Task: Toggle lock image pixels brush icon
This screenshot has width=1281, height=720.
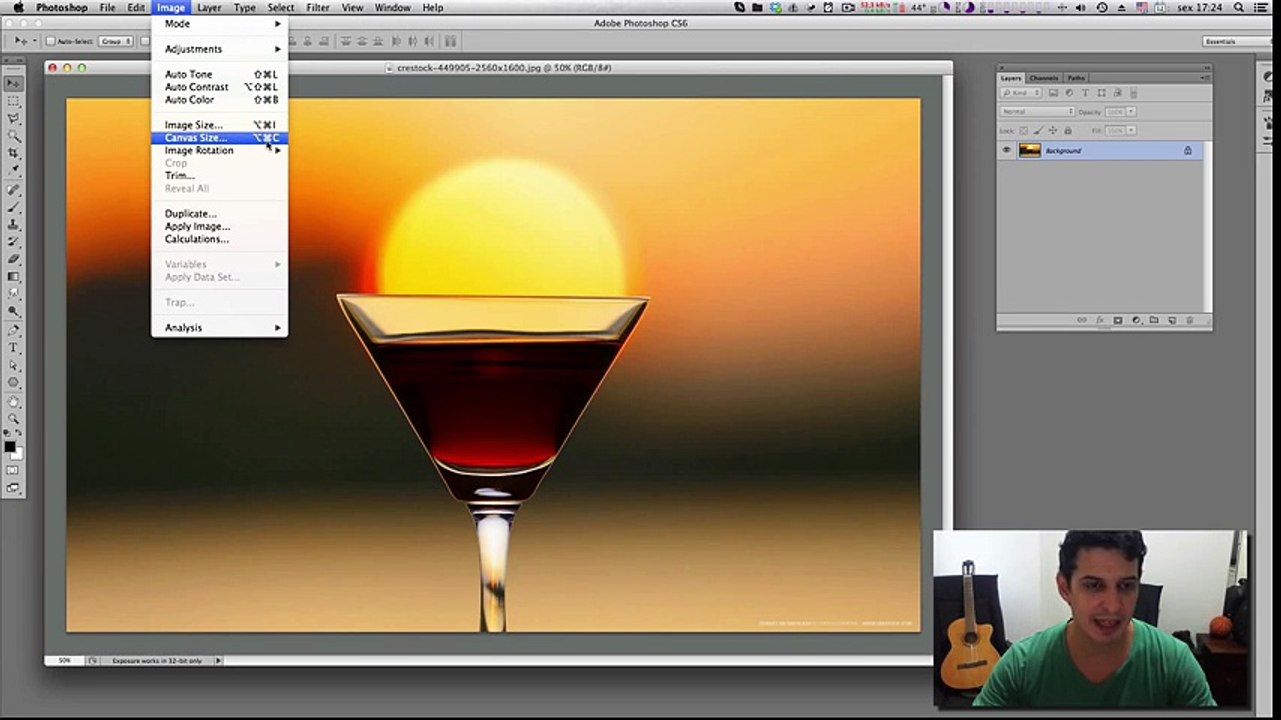Action: pos(1038,131)
